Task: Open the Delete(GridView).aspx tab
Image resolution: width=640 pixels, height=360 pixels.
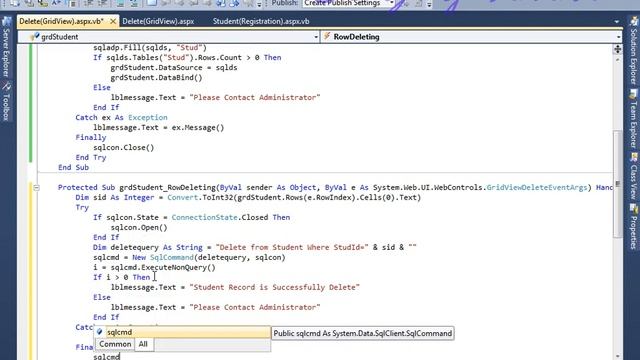Action: (158, 21)
